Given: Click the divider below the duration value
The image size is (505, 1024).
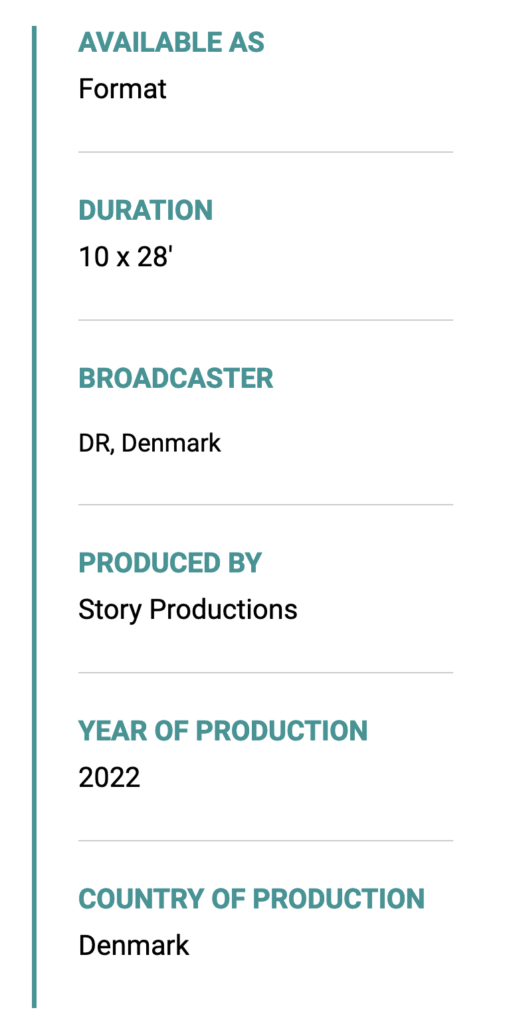Looking at the screenshot, I should coord(265,320).
